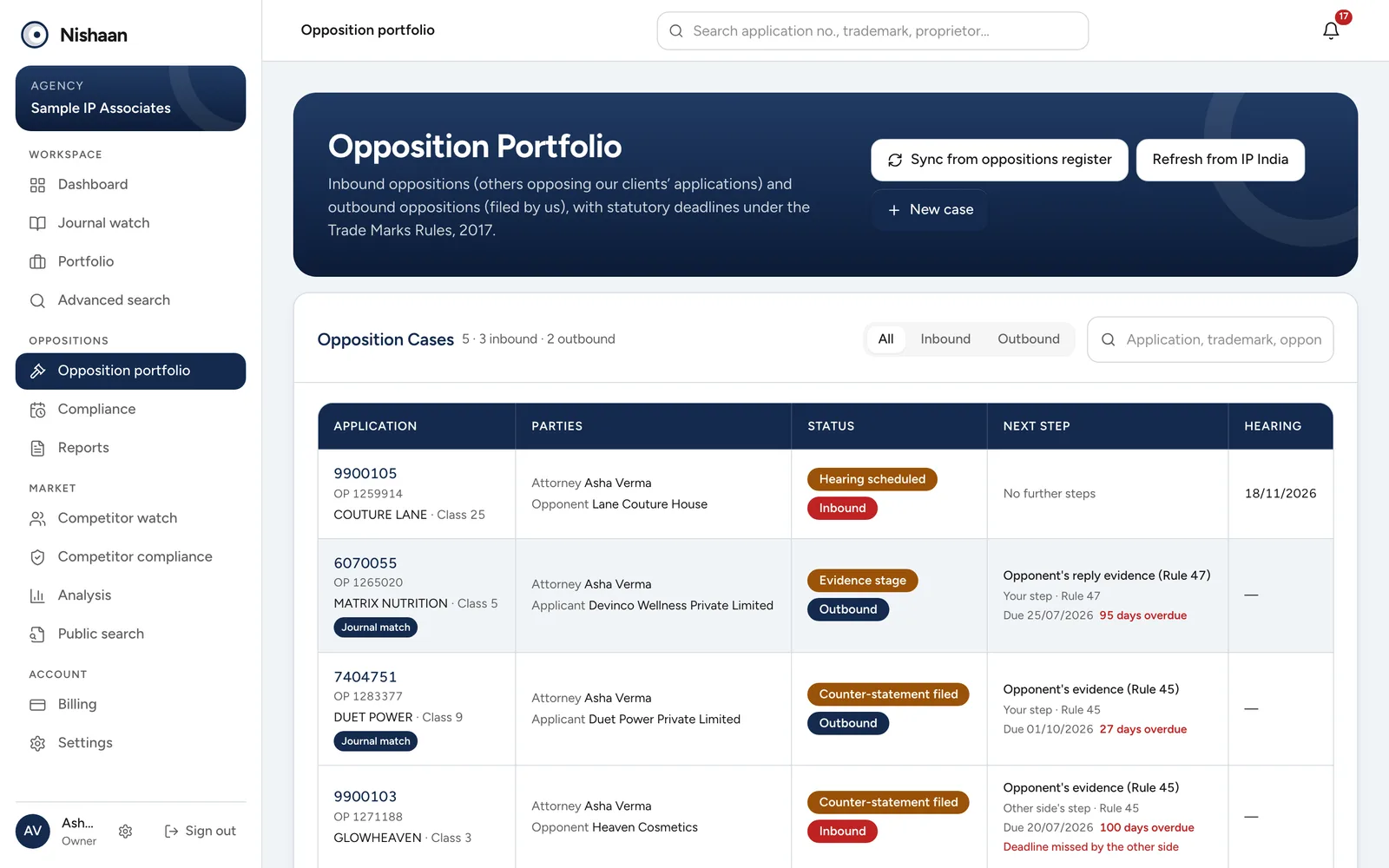Click the magnifier icon in cases filter box
Screen dimensions: 1389x868
pyautogui.click(x=1108, y=340)
